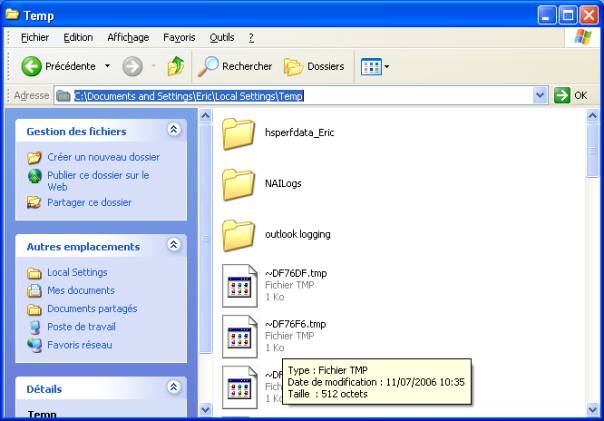Click the hsperfdata_Eric folder name
This screenshot has width=604, height=421.
coord(299,133)
